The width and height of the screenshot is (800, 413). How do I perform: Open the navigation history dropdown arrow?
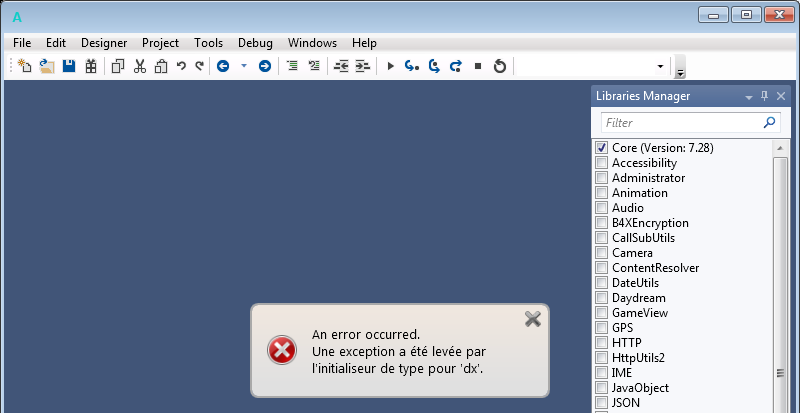coord(244,66)
